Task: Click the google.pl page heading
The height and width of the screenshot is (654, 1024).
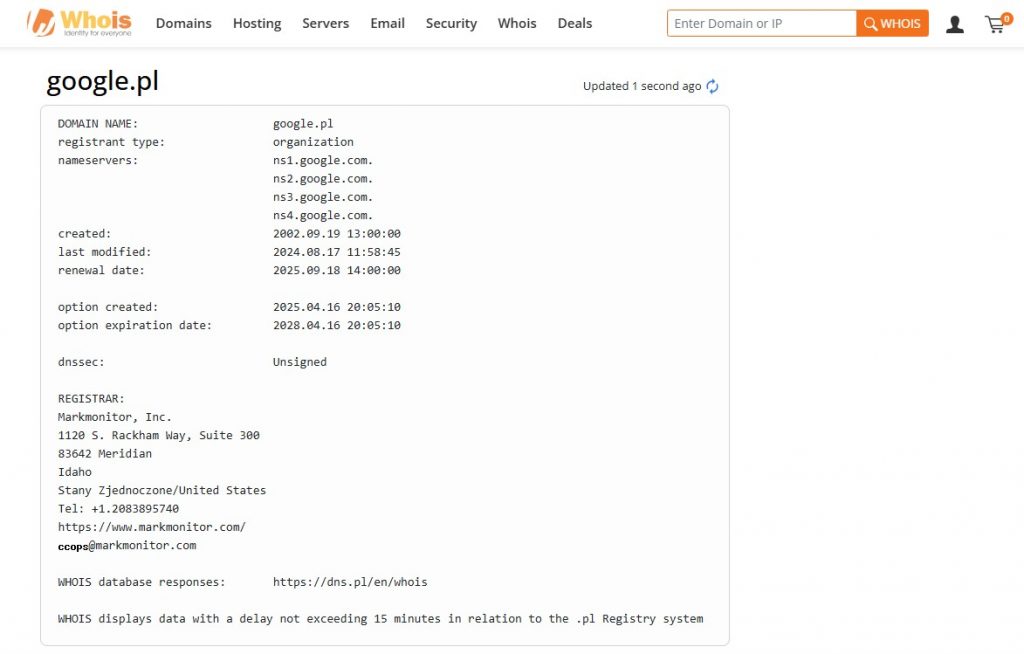Action: [103, 82]
